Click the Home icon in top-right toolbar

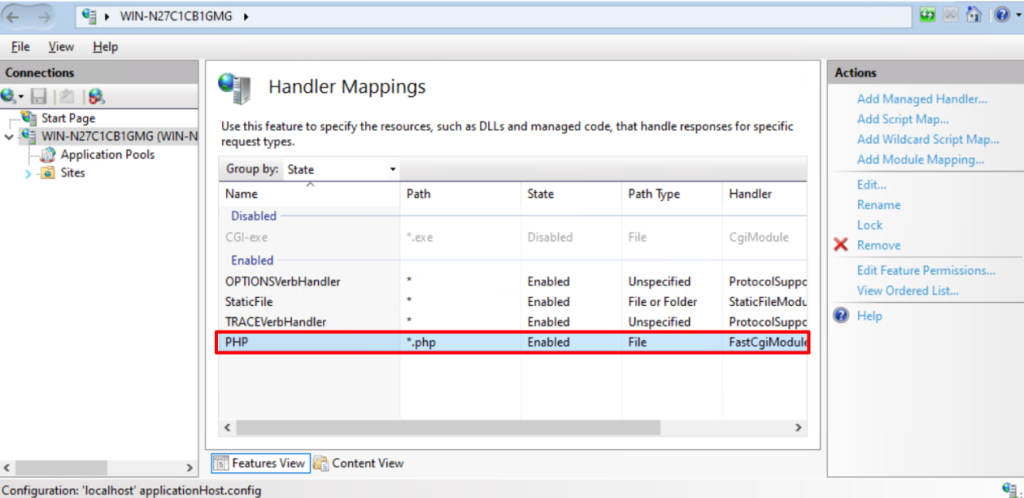point(973,16)
